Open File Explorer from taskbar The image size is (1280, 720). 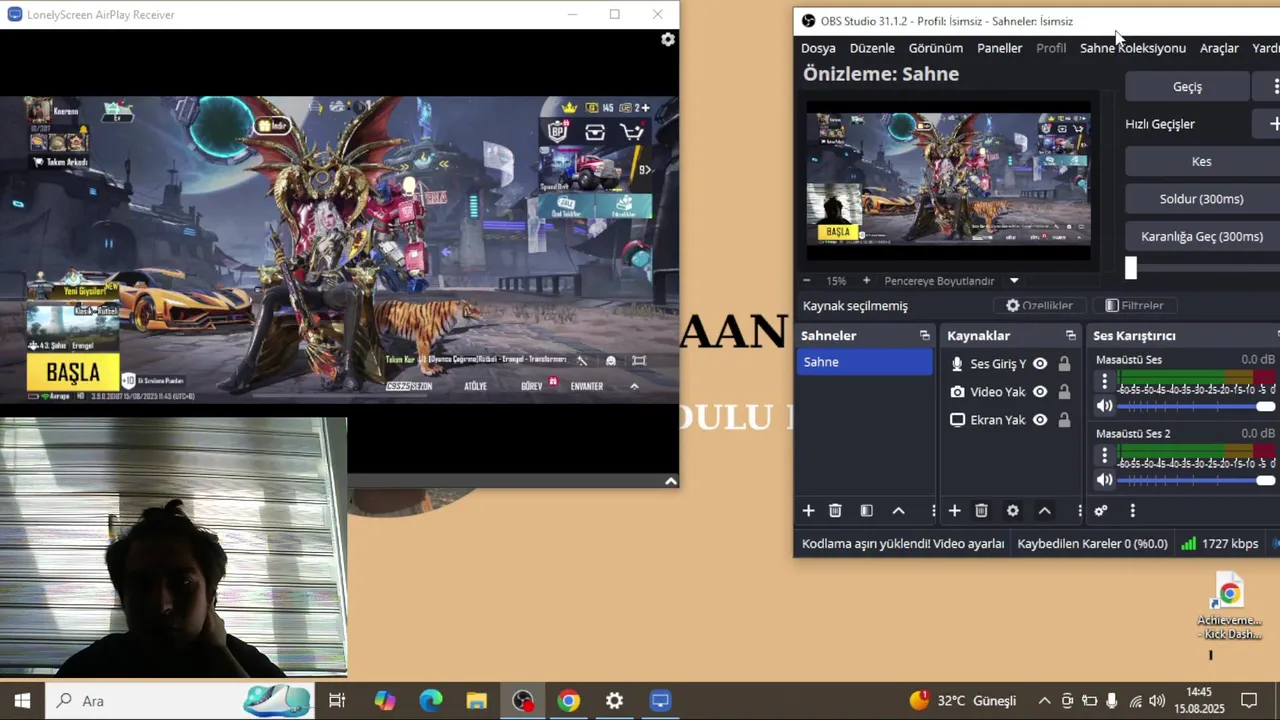477,701
